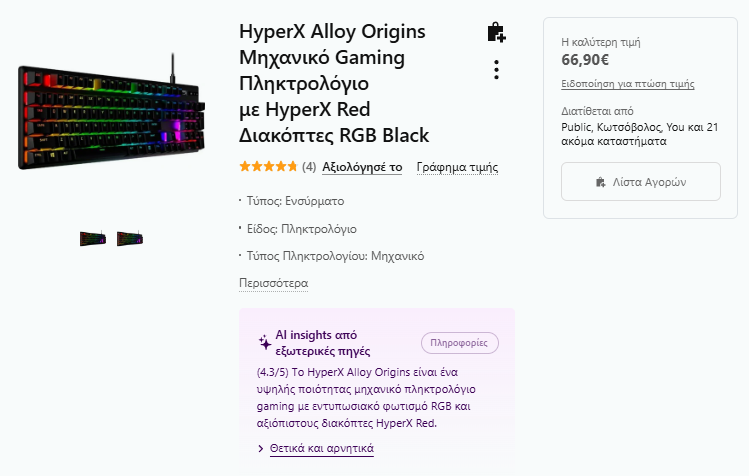The width and height of the screenshot is (749, 476).
Task: Click the AI insights sparkle icon
Action: (265, 342)
